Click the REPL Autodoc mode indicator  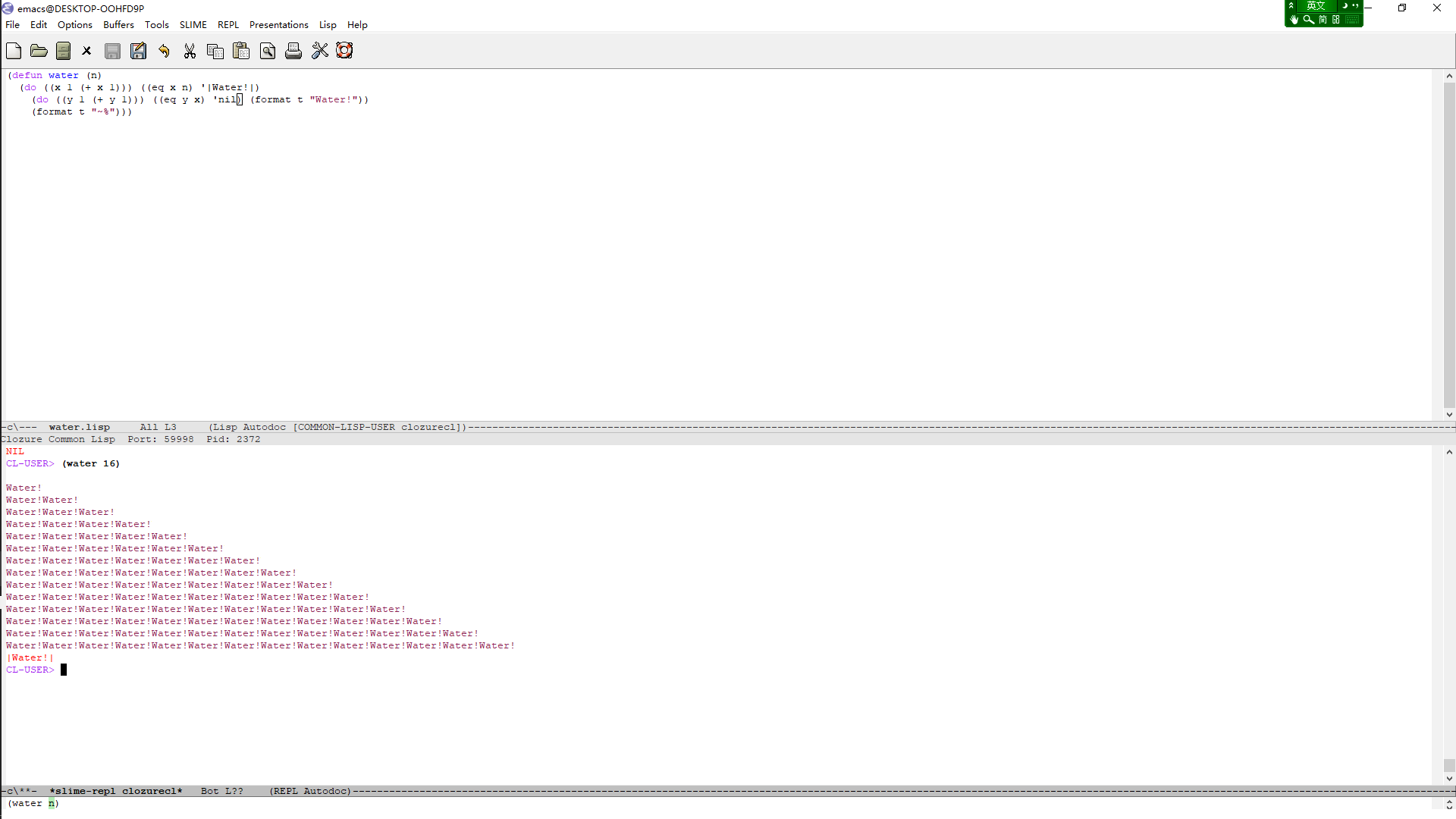tap(309, 792)
